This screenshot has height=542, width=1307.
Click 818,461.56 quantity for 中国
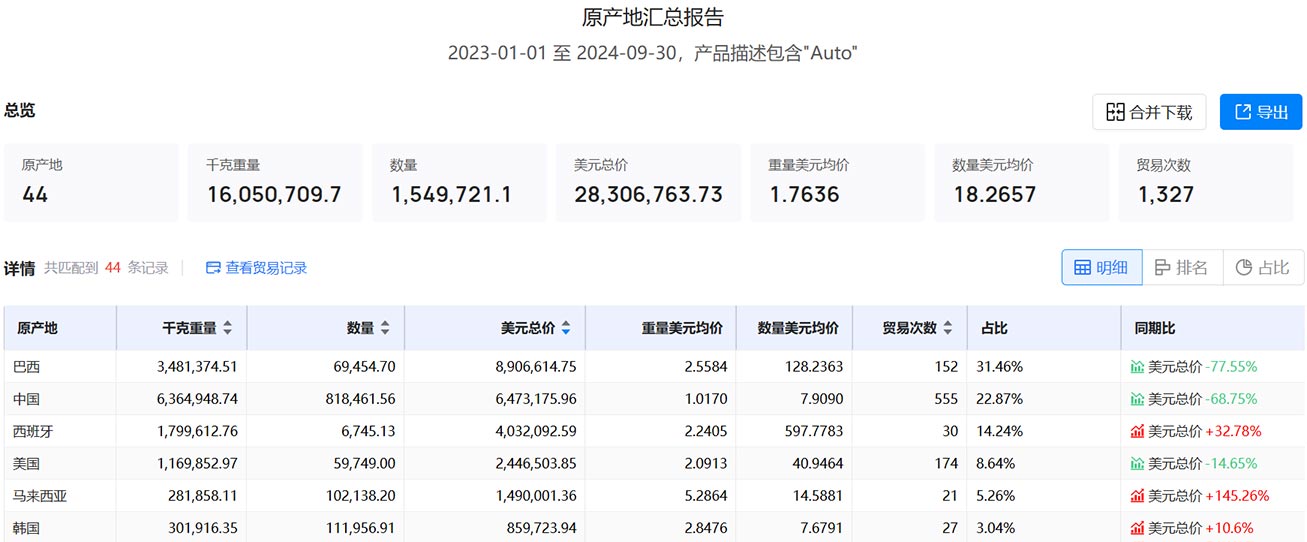coord(360,399)
